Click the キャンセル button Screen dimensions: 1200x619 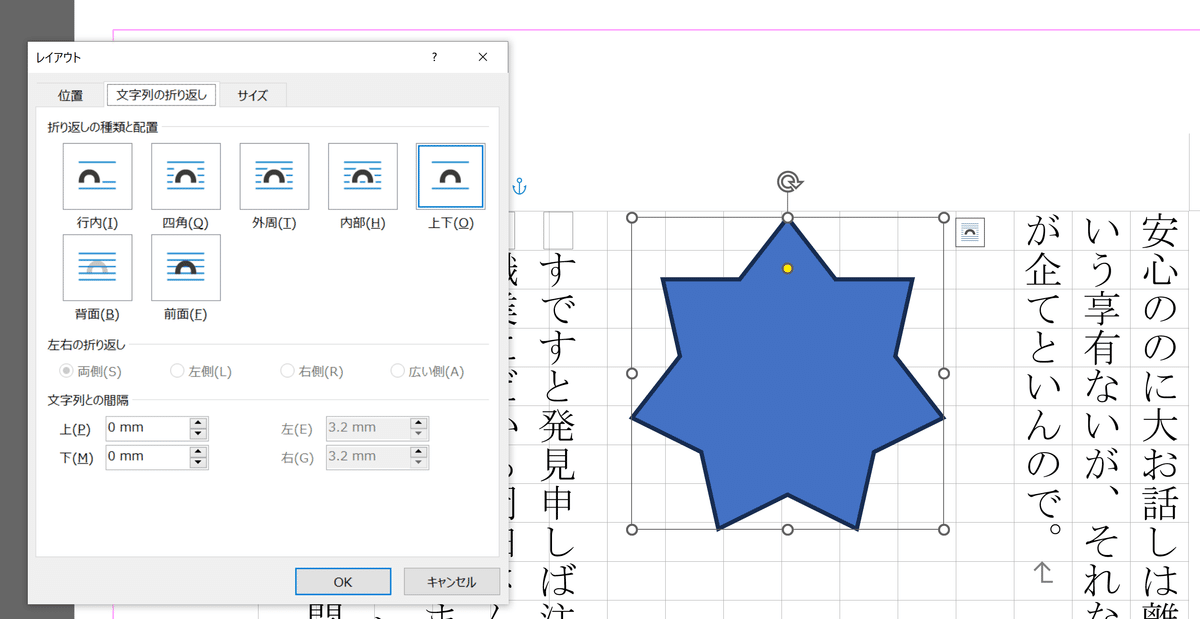click(x=451, y=581)
